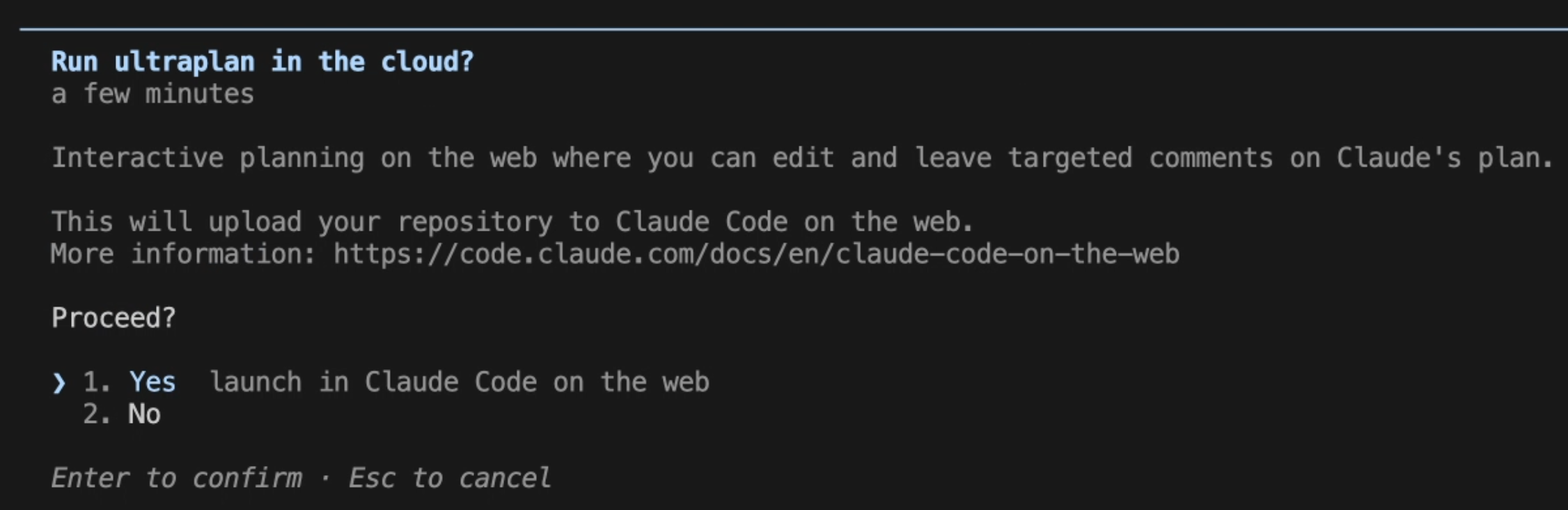Click the 'Enter to confirm' hint

click(177, 478)
